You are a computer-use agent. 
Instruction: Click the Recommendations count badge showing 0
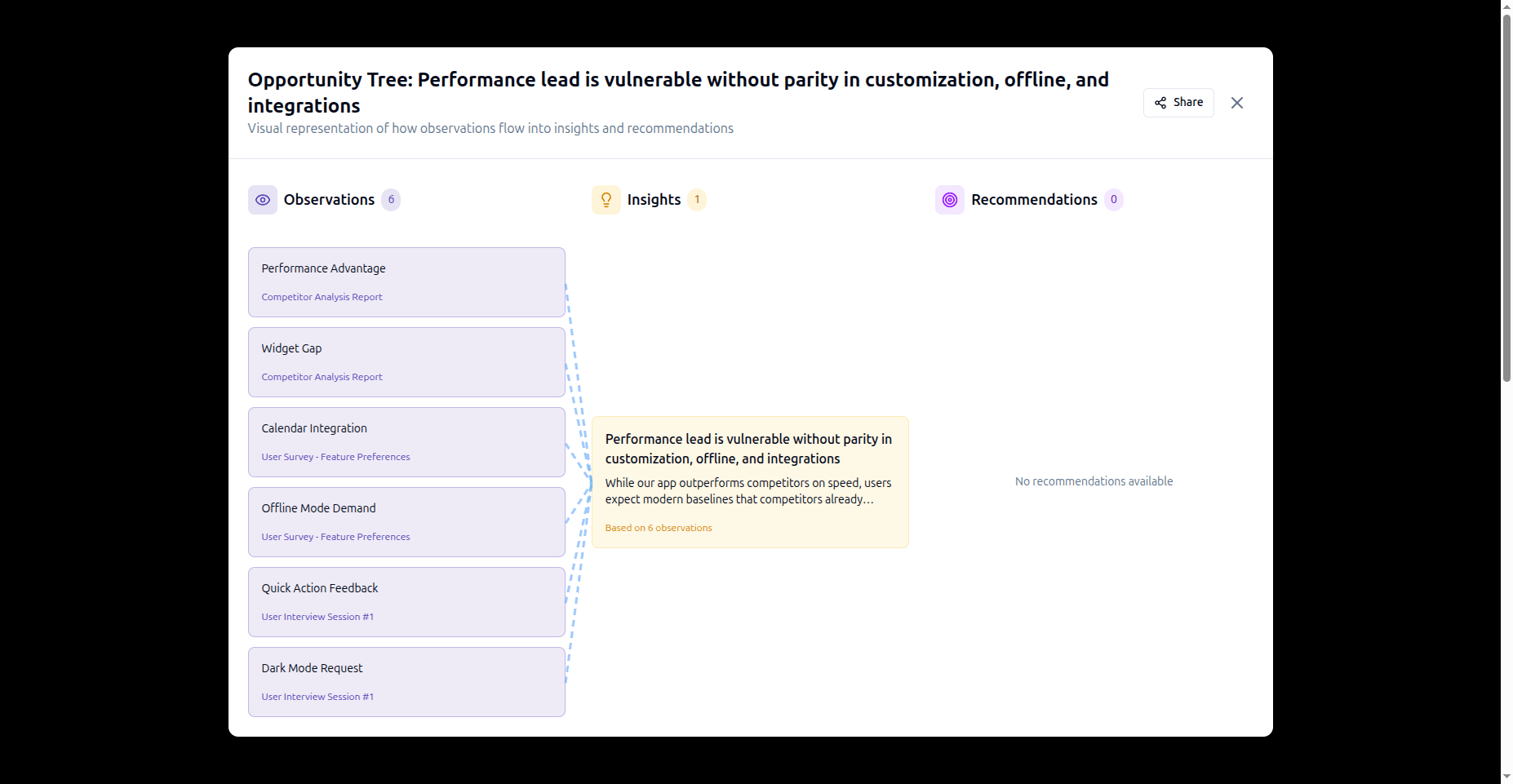click(x=1112, y=199)
